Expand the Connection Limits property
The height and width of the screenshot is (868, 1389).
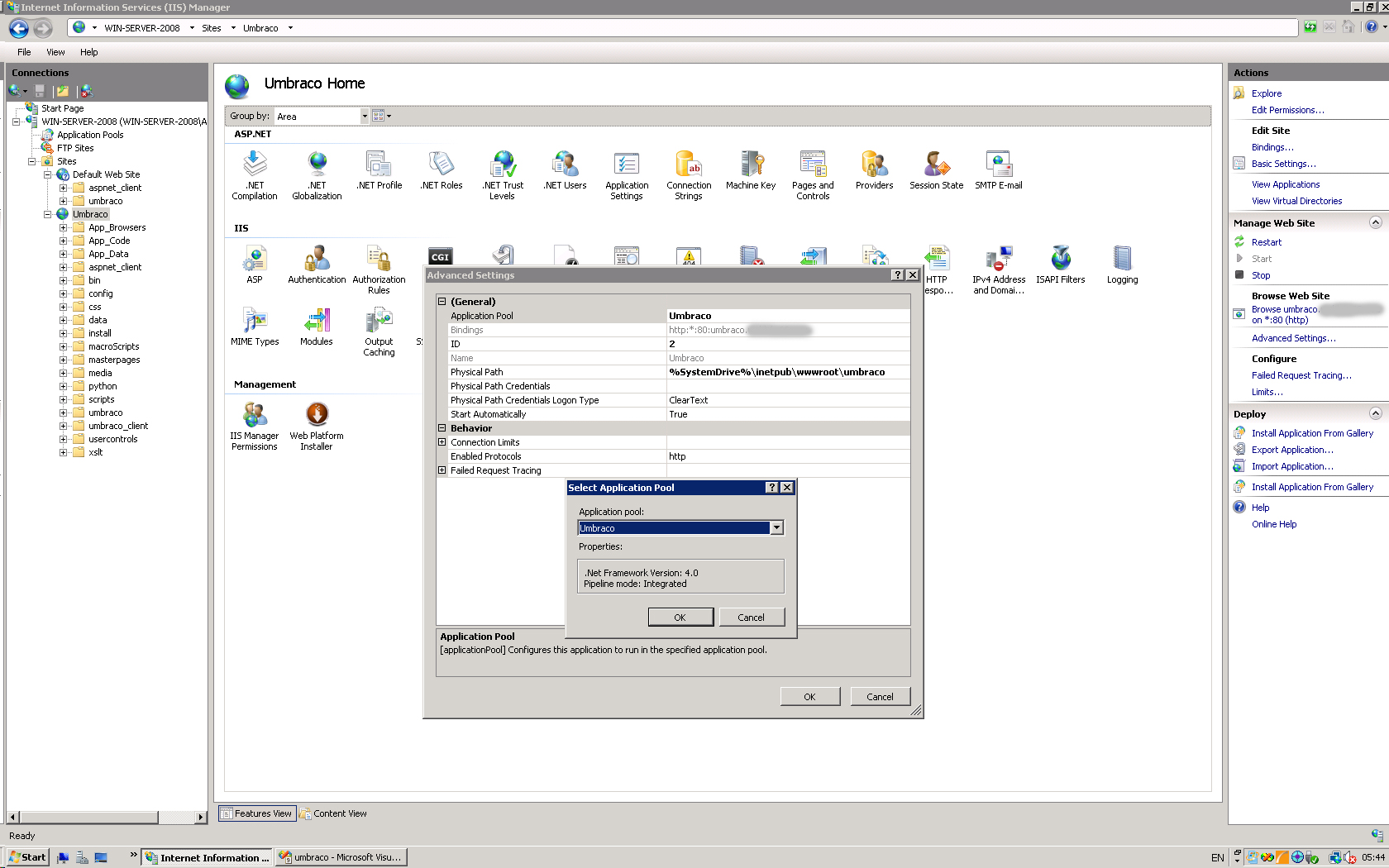pyautogui.click(x=442, y=442)
